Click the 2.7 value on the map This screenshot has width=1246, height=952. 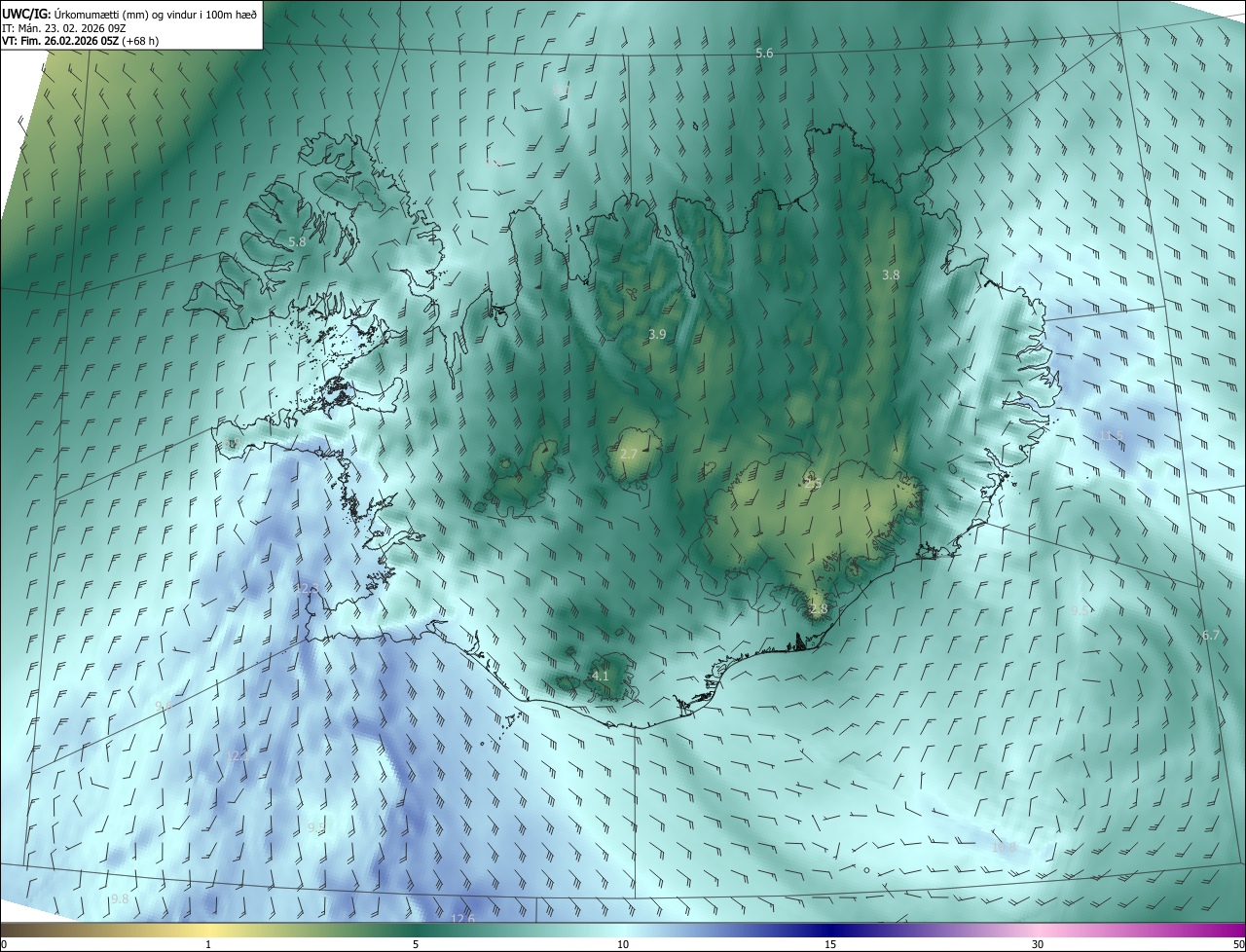tap(629, 455)
